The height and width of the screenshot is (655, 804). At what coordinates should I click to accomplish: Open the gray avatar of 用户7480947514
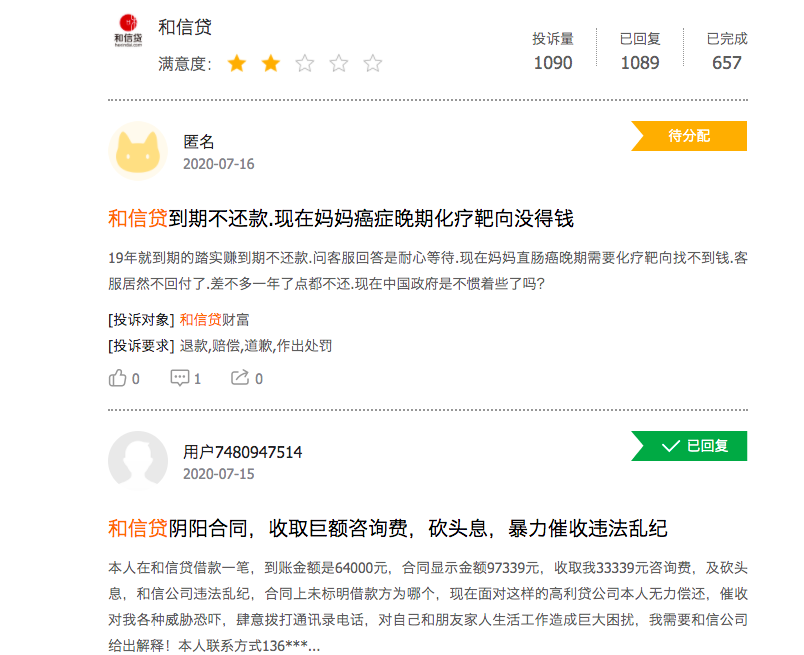coord(137,461)
